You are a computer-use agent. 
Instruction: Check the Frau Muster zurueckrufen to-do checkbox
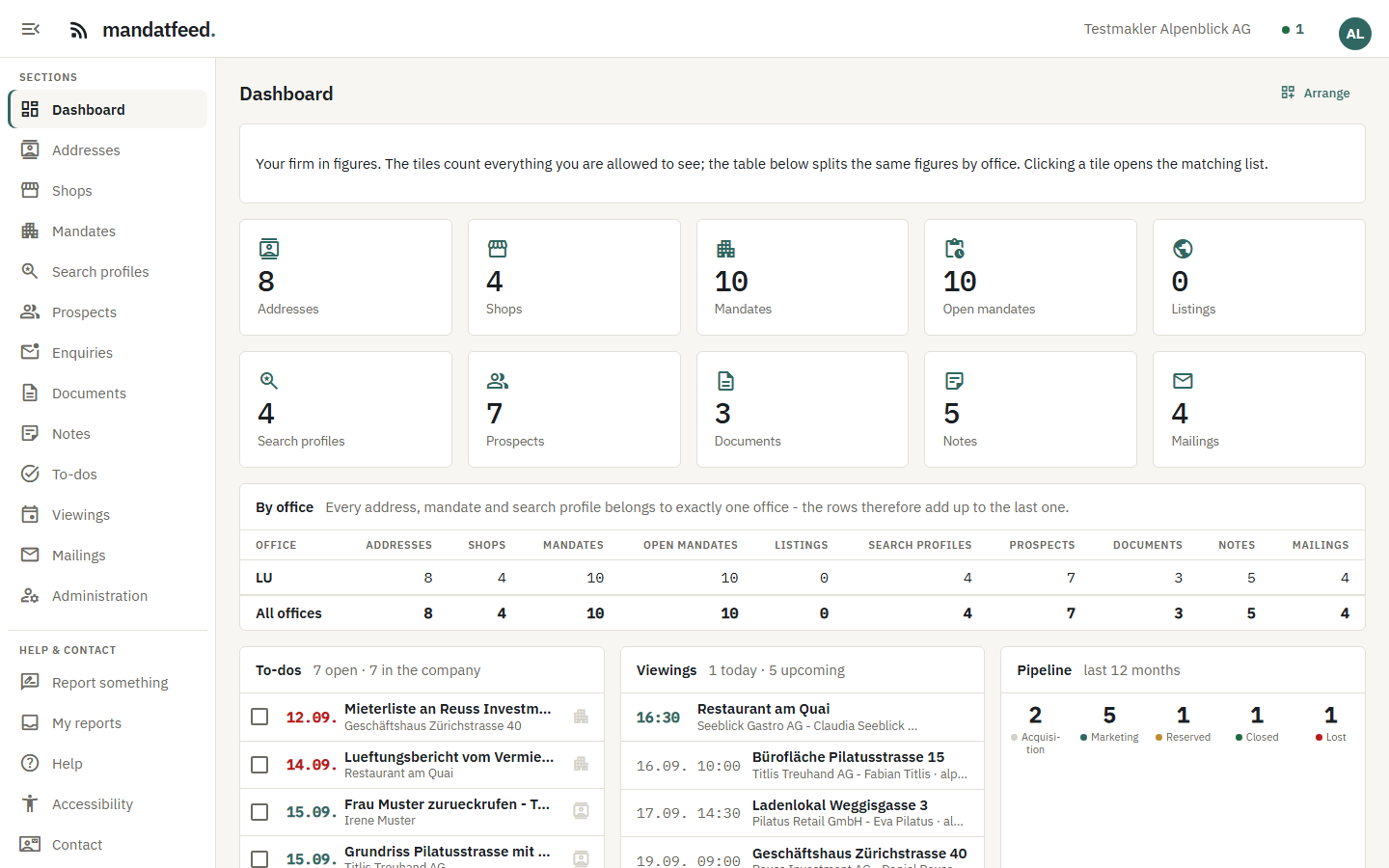tap(259, 812)
